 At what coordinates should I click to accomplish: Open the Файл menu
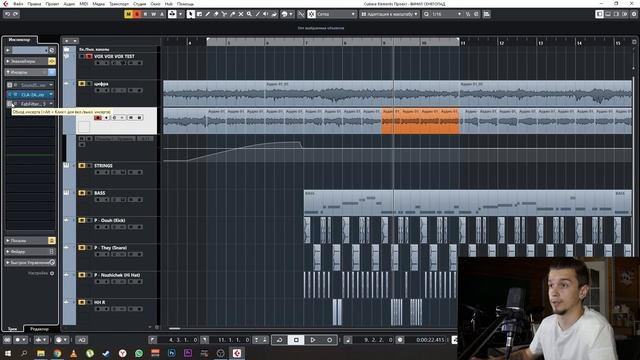click(18, 4)
